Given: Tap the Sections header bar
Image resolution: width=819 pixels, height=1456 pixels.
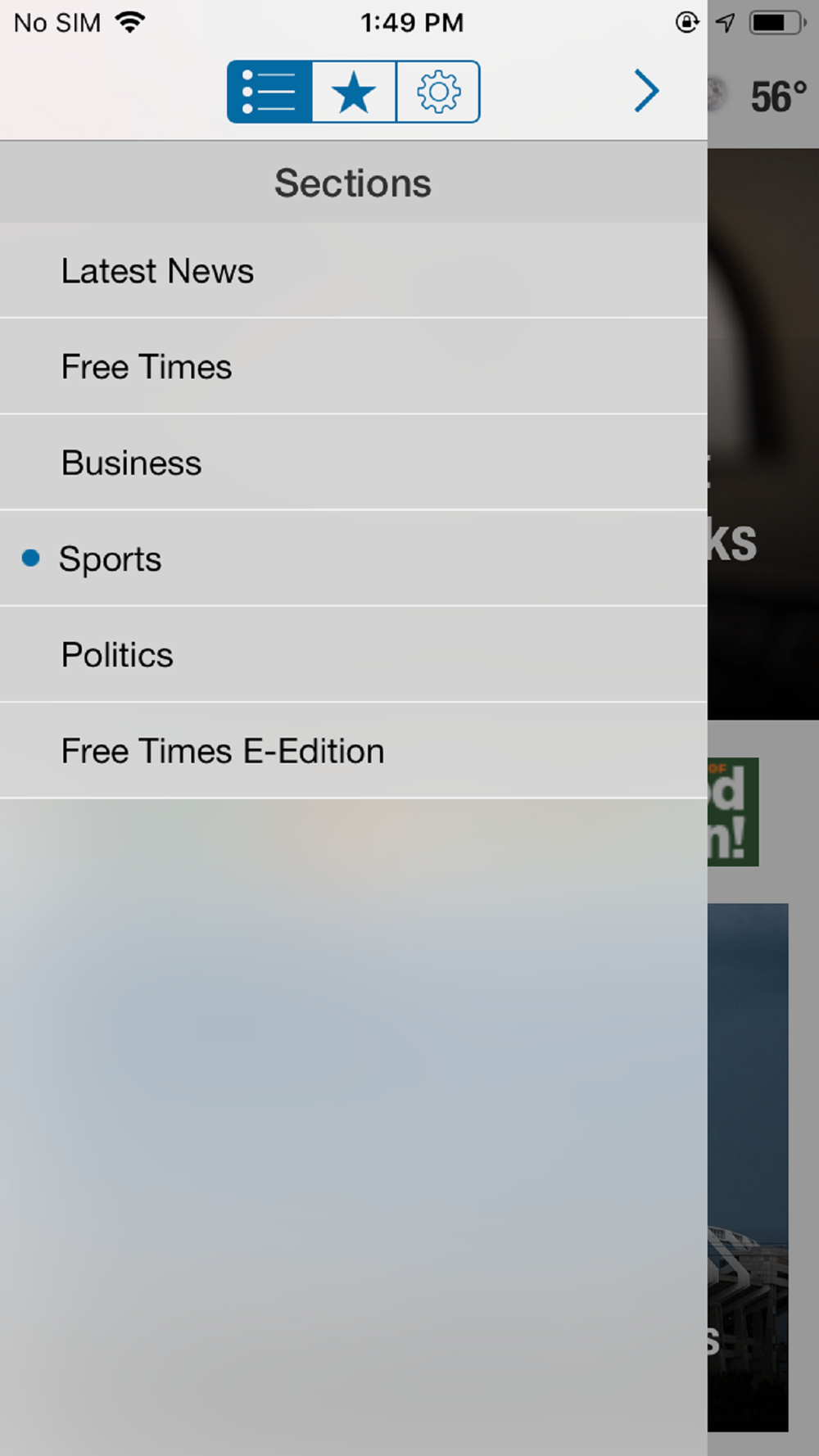Looking at the screenshot, I should coord(354,183).
